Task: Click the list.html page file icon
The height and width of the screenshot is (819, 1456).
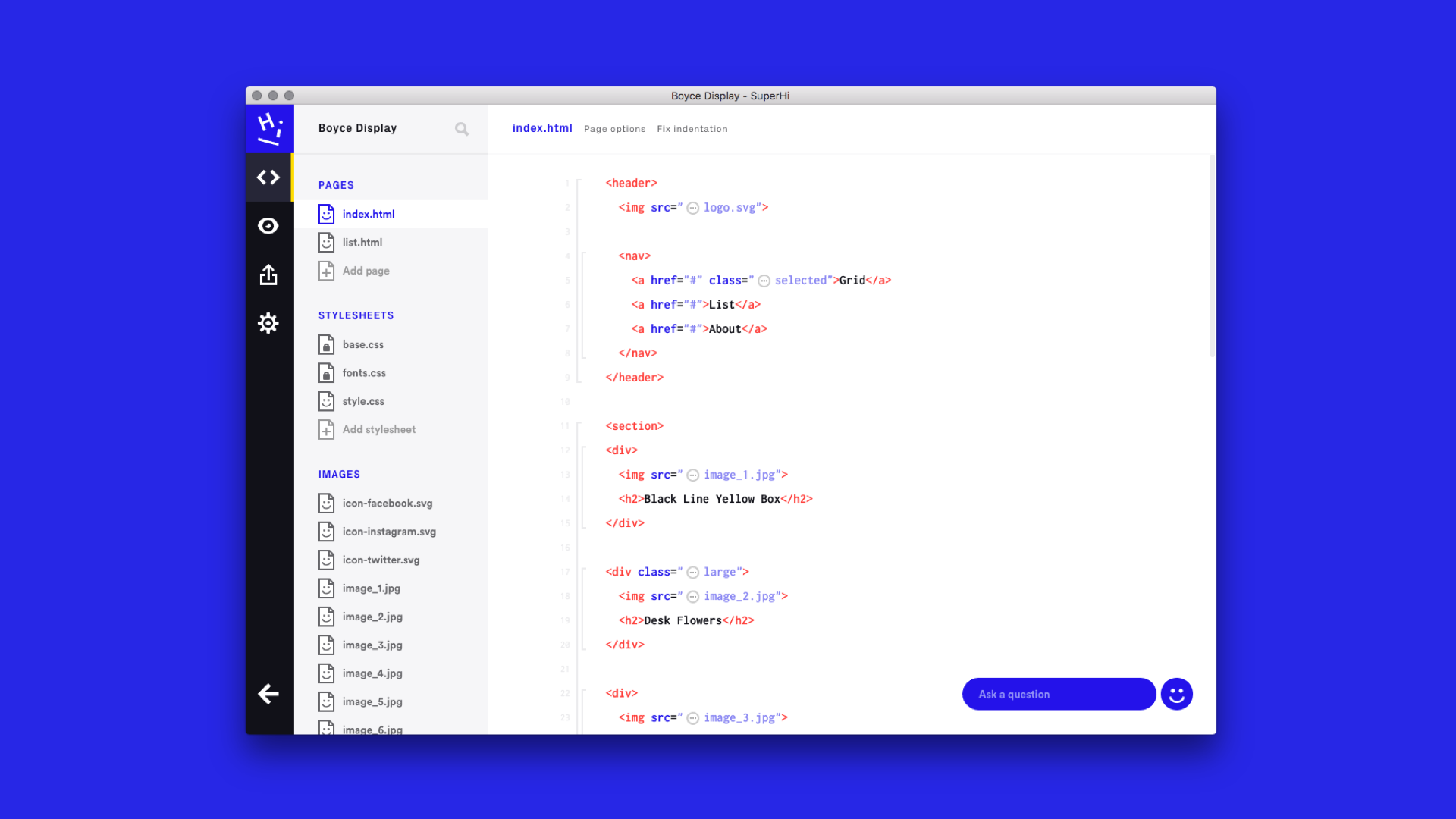Action: (326, 243)
